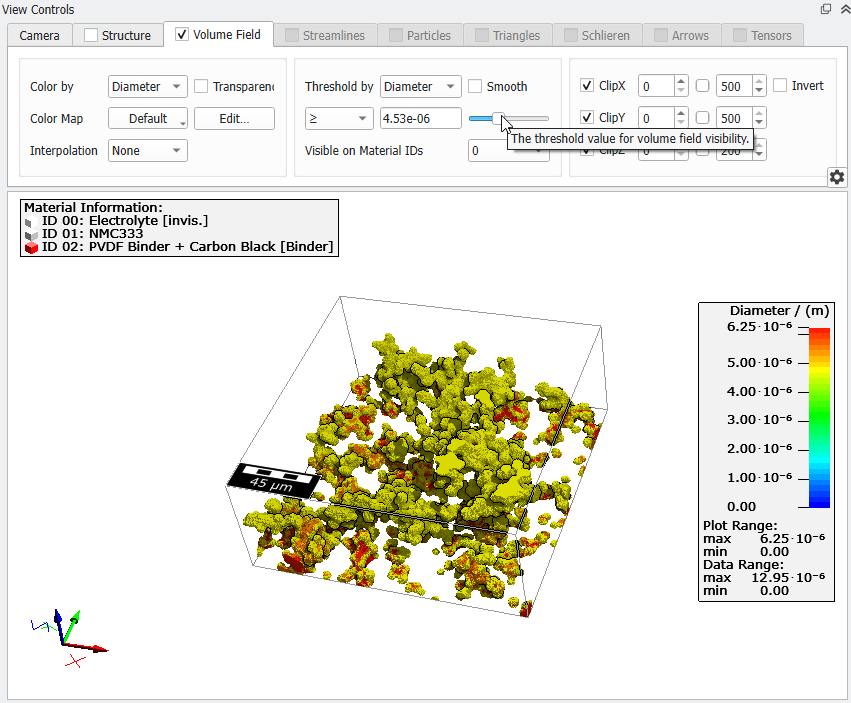Click the threshold value slider handle
851x703 pixels.
(498, 118)
